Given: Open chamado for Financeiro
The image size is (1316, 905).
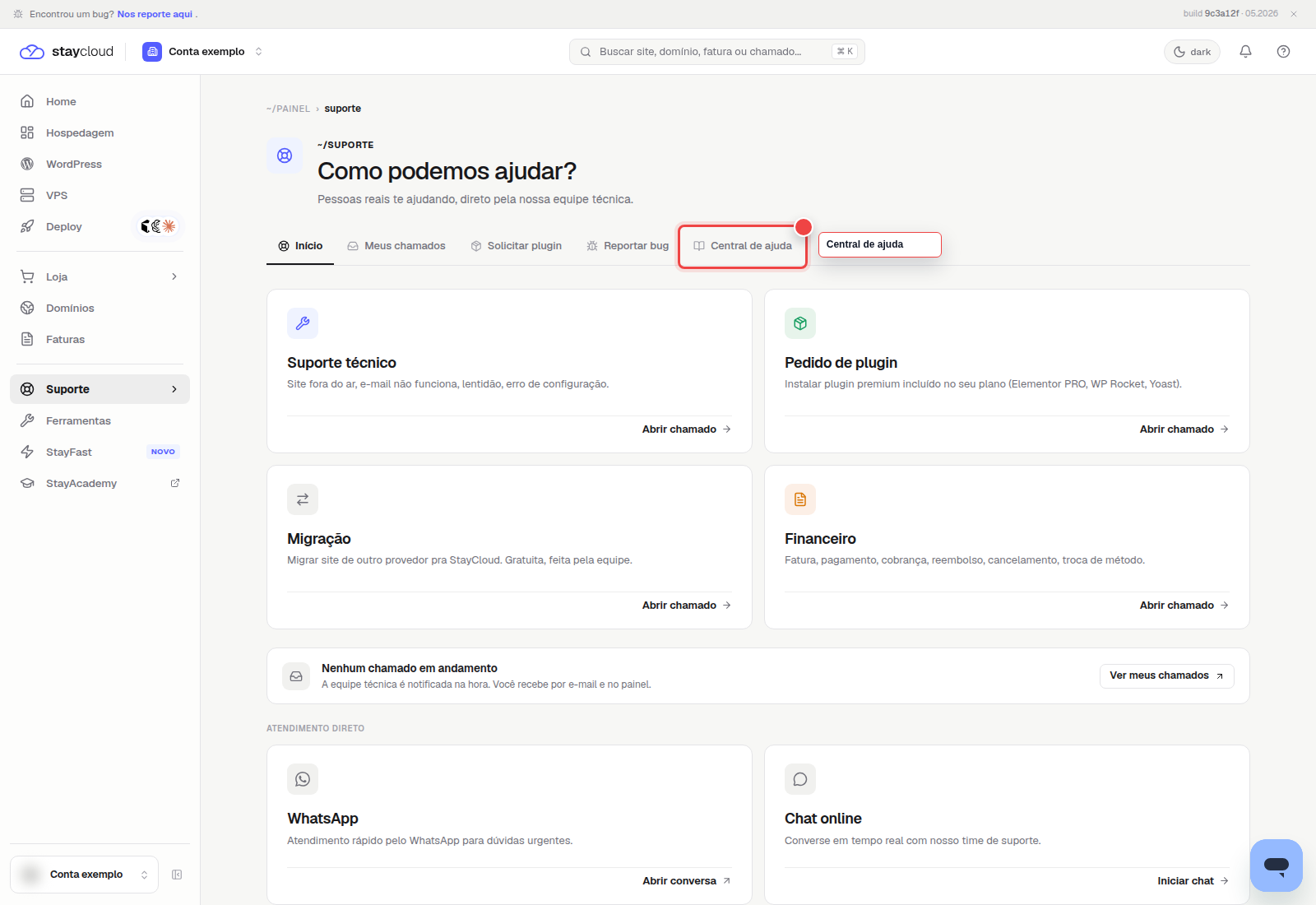Looking at the screenshot, I should pyautogui.click(x=1184, y=606).
